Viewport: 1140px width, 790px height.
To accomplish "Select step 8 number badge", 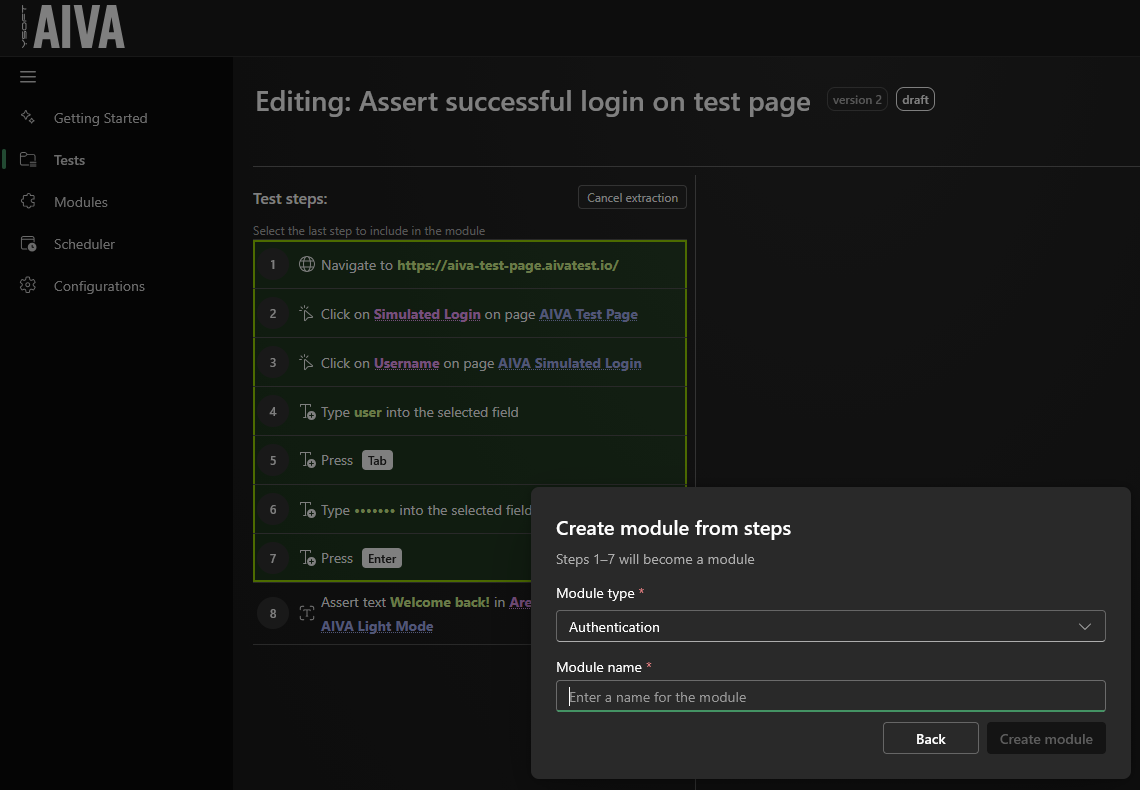I will [273, 613].
